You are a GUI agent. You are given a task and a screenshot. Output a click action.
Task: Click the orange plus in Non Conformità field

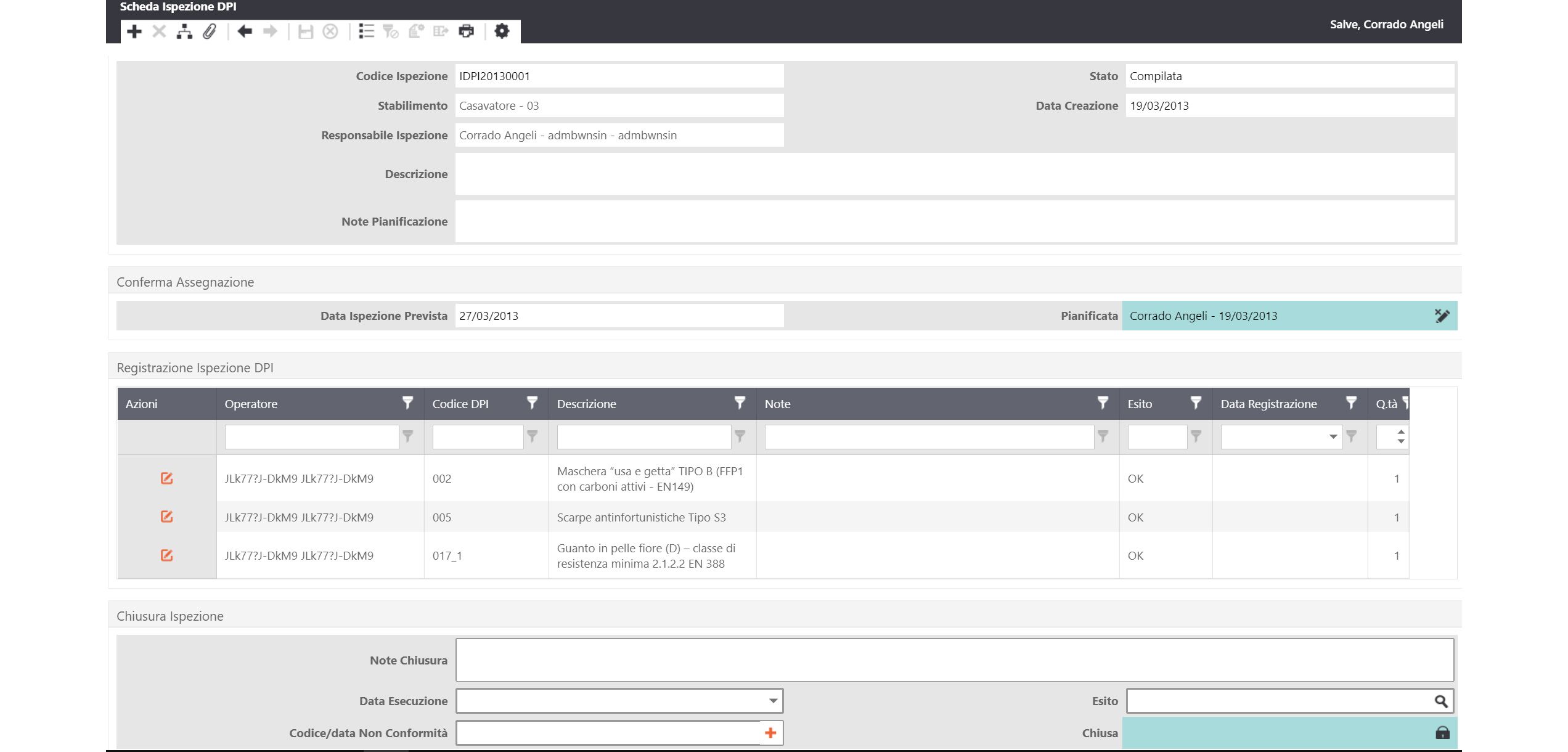[x=770, y=732]
